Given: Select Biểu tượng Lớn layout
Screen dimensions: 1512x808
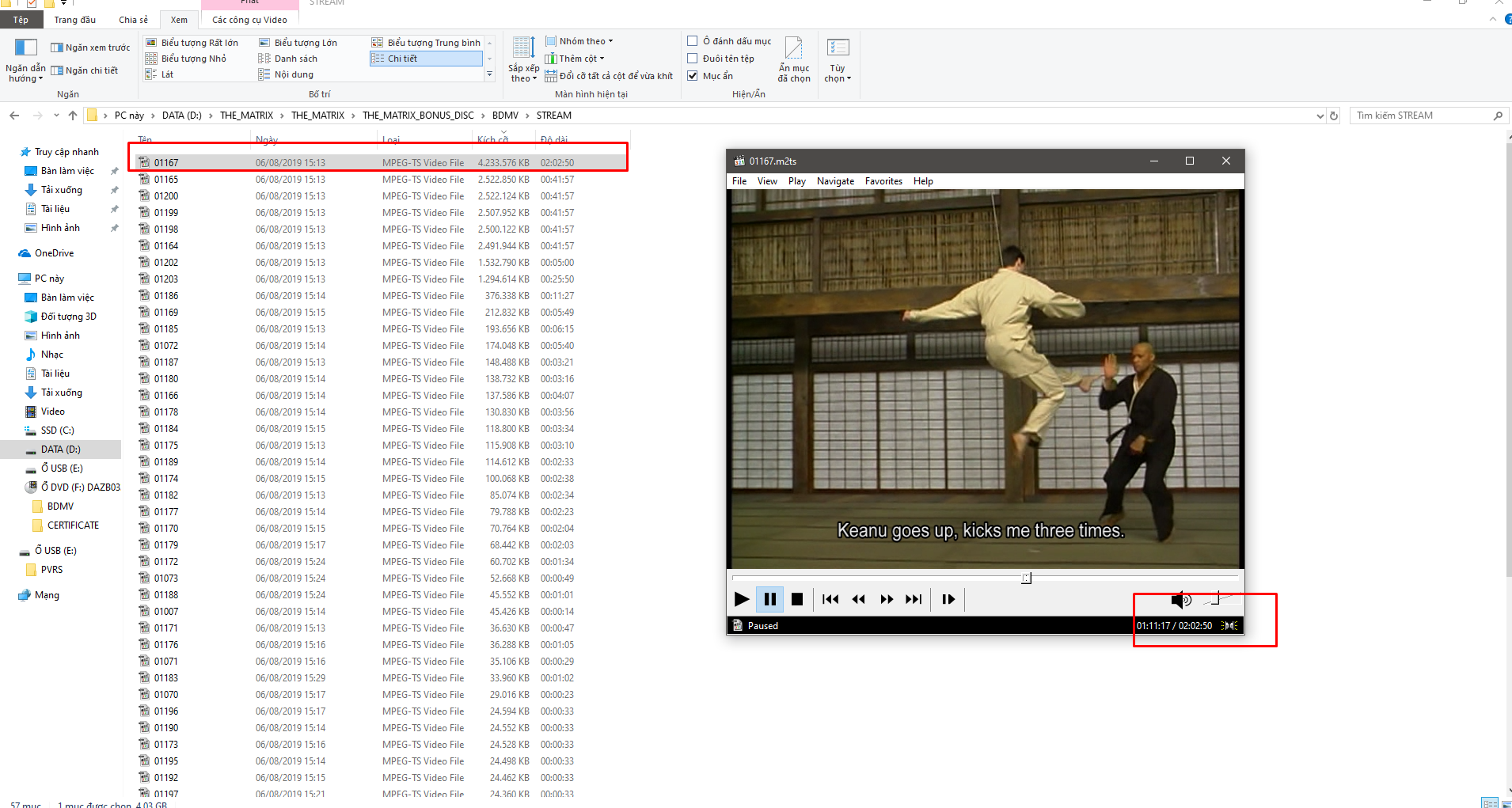Looking at the screenshot, I should click(298, 43).
